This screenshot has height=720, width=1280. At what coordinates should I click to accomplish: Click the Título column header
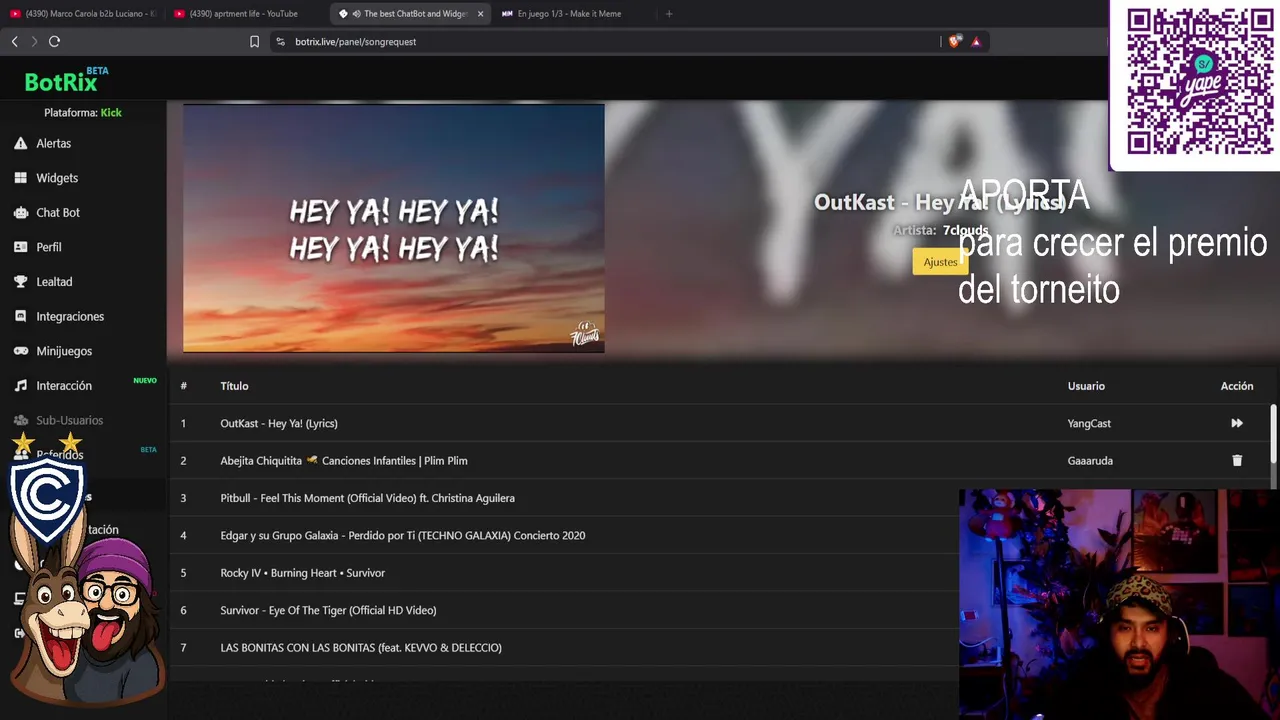[x=234, y=386]
